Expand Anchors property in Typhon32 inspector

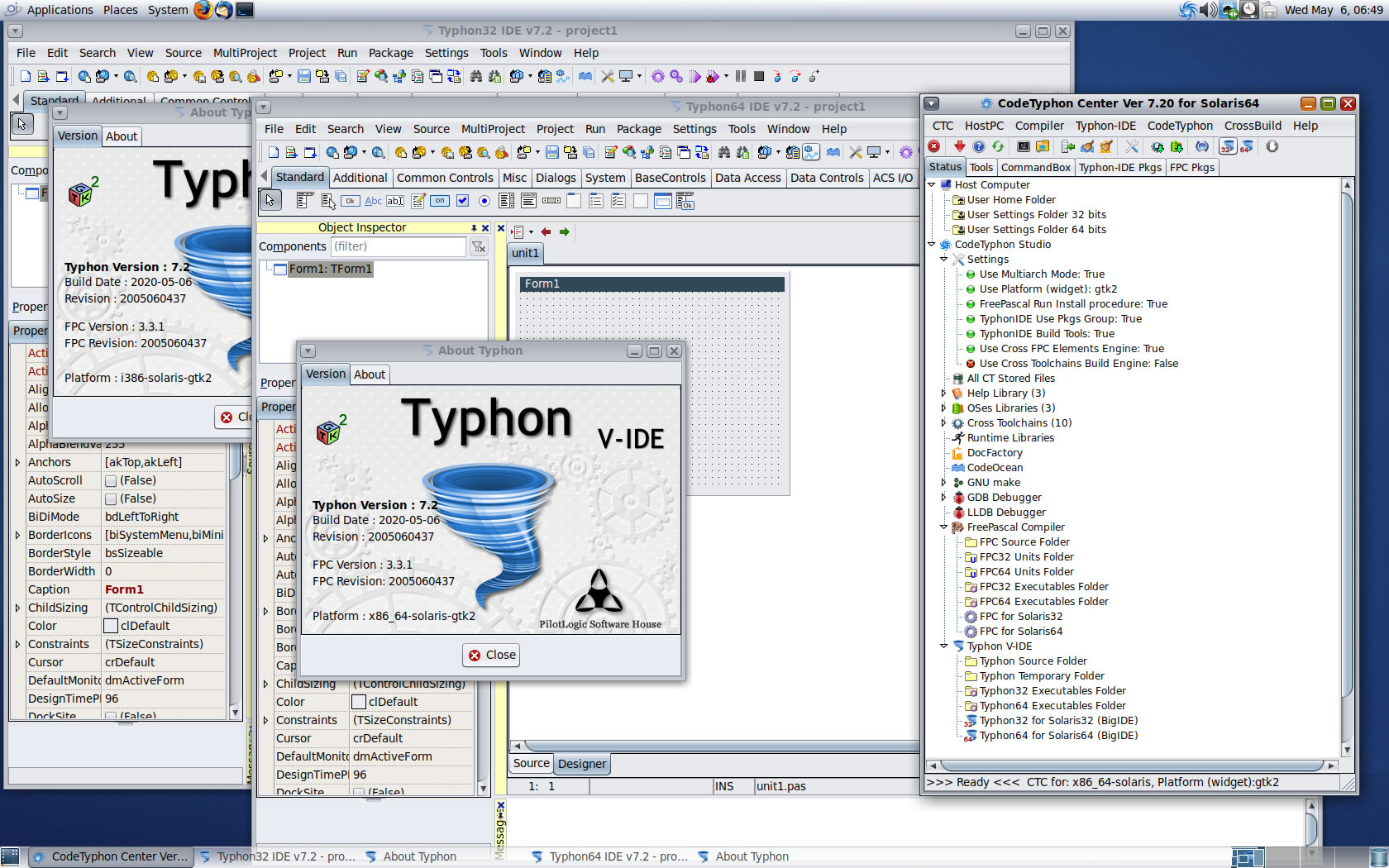17,462
